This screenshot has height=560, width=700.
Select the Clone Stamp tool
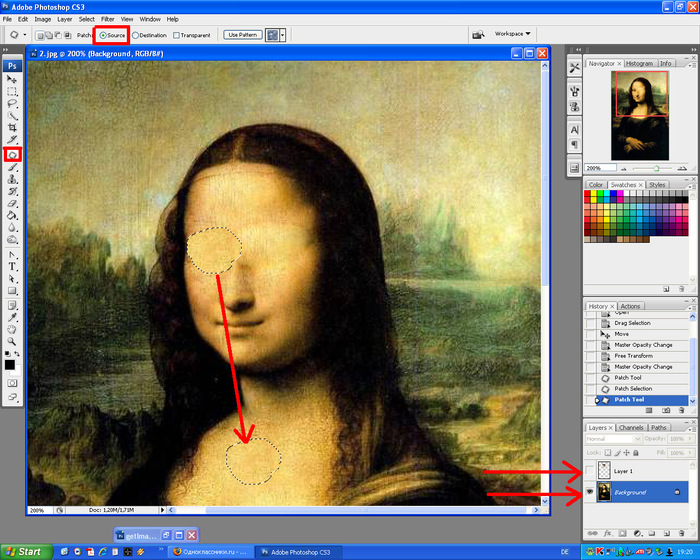pos(12,180)
